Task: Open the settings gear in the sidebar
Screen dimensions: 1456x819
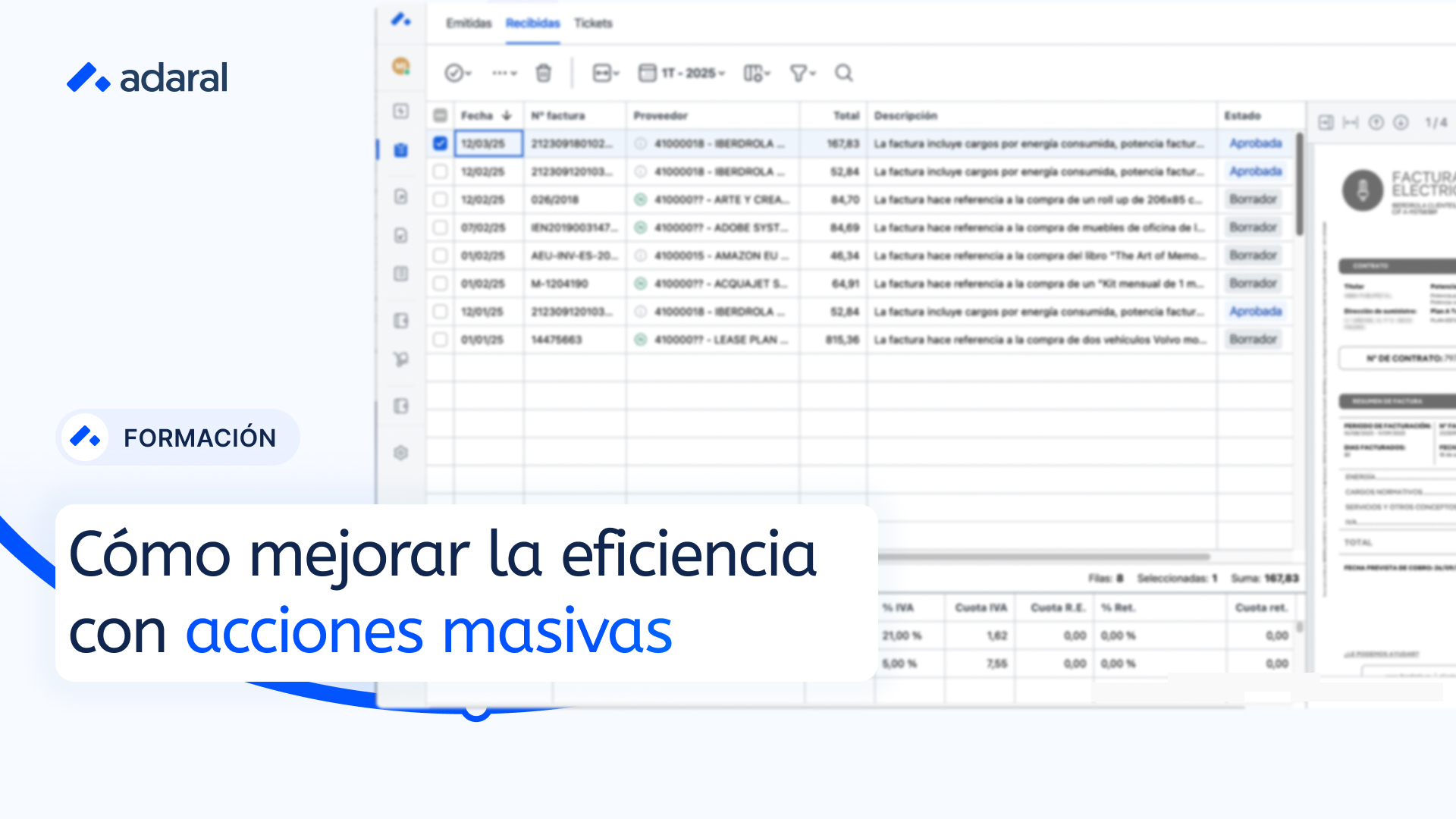Action: pyautogui.click(x=401, y=453)
